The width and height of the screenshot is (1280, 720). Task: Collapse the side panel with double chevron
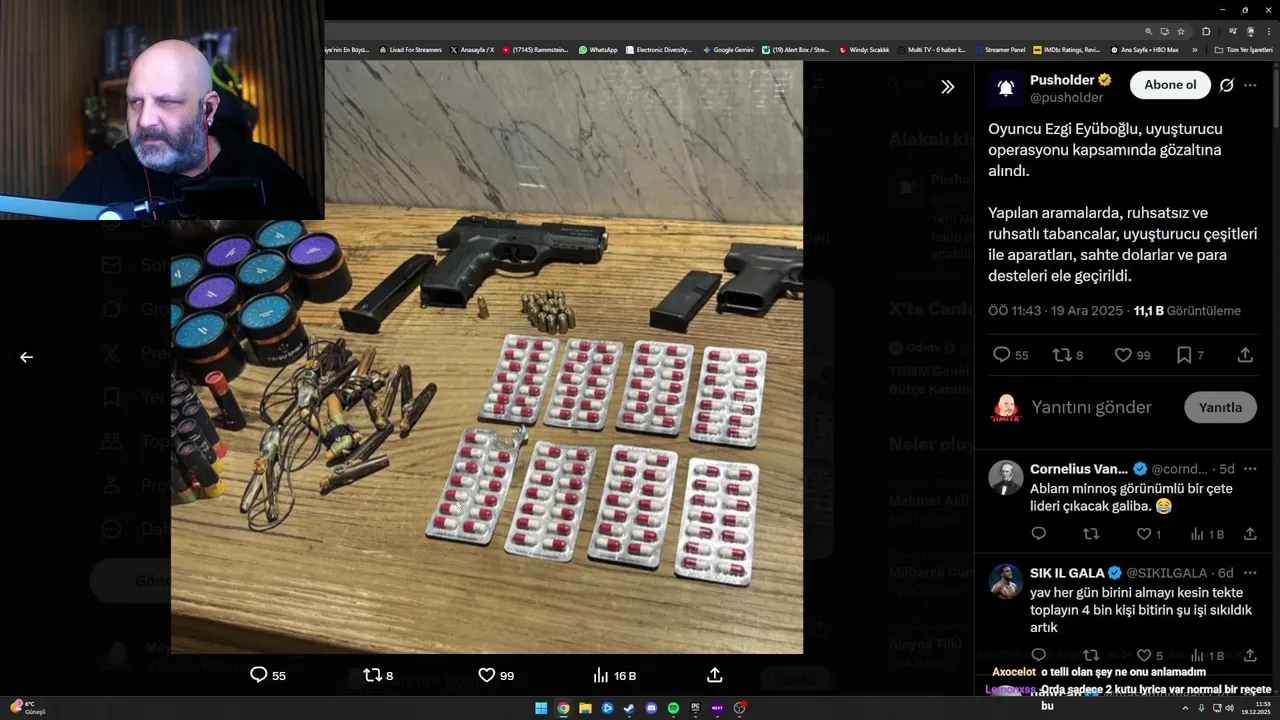[948, 87]
